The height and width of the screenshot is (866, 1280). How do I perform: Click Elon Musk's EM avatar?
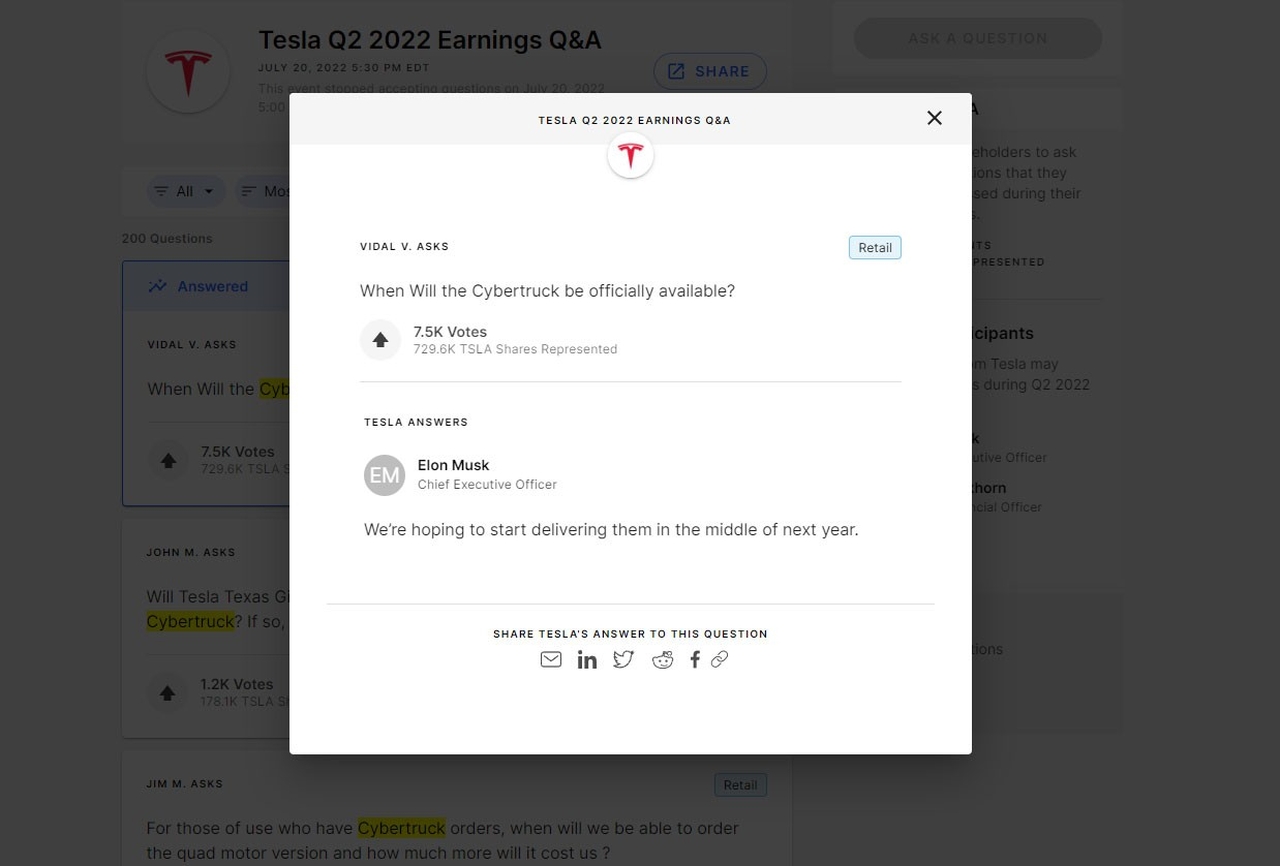(x=384, y=475)
